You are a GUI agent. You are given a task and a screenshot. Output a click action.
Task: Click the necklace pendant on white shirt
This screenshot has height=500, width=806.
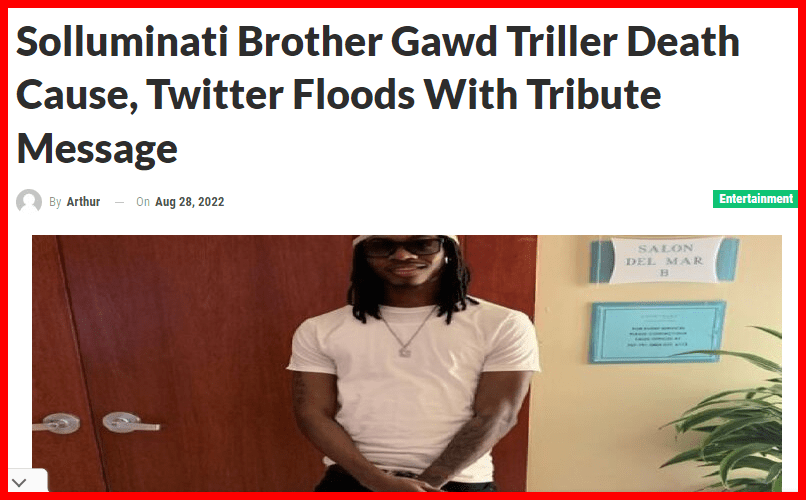point(405,351)
